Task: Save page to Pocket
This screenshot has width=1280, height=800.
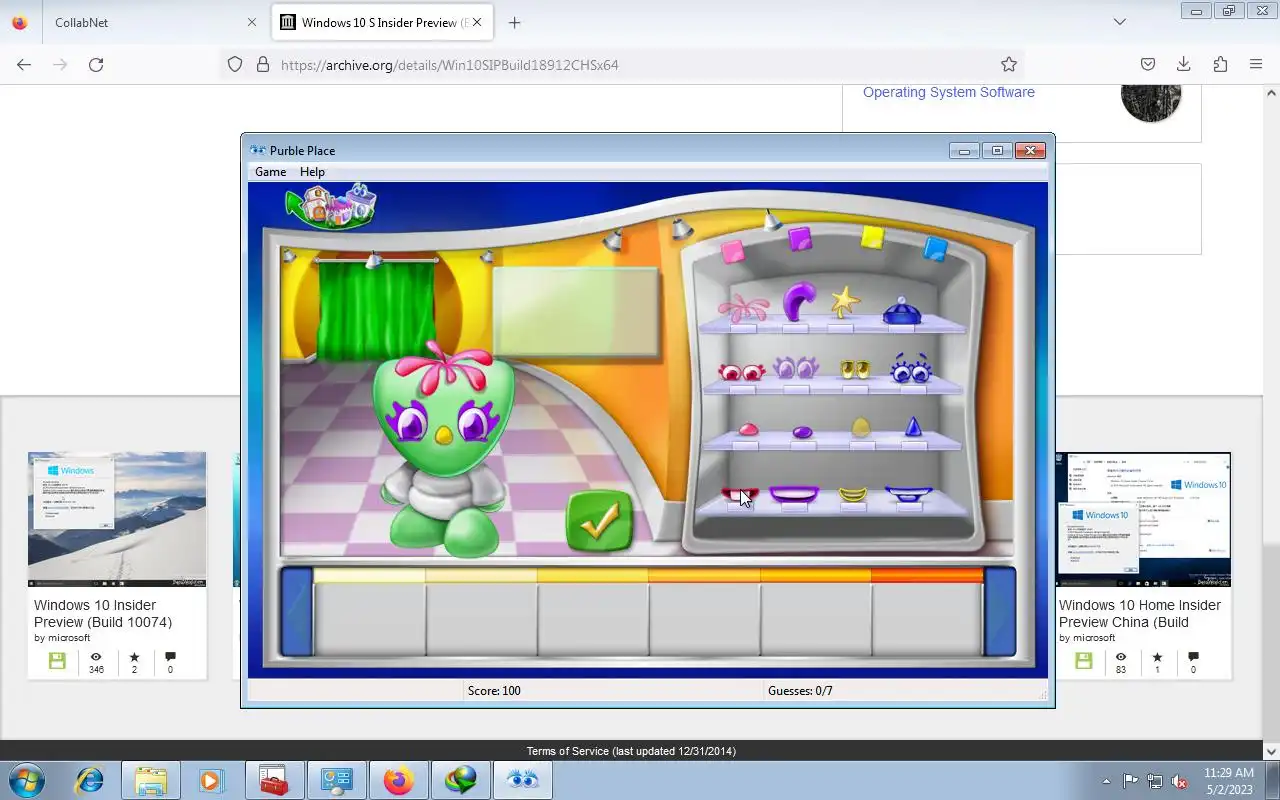Action: click(x=1148, y=64)
